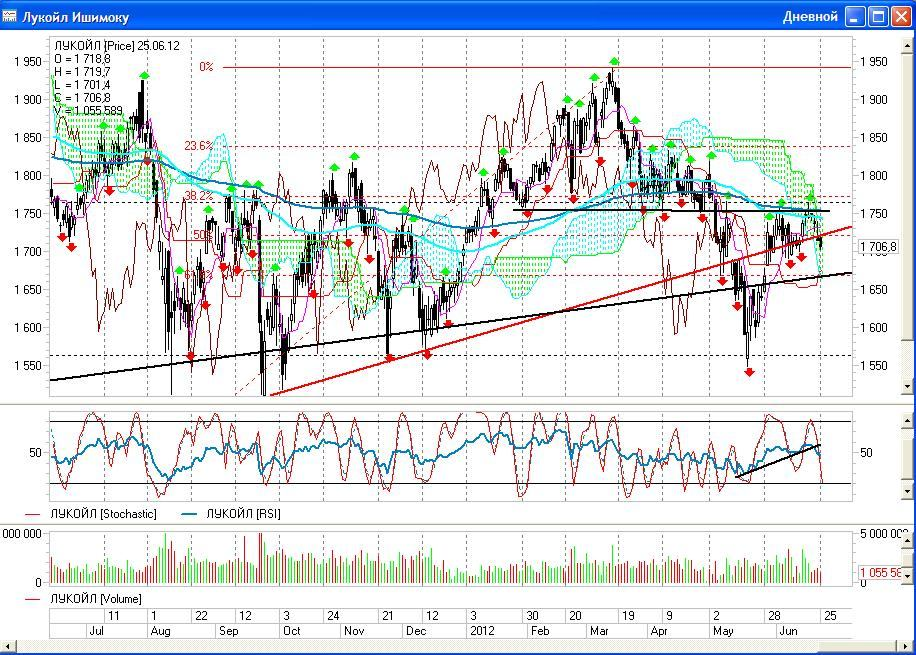916x655 pixels.
Task: Click the horizontal scrollbar left arrow
Action: (x=8, y=646)
